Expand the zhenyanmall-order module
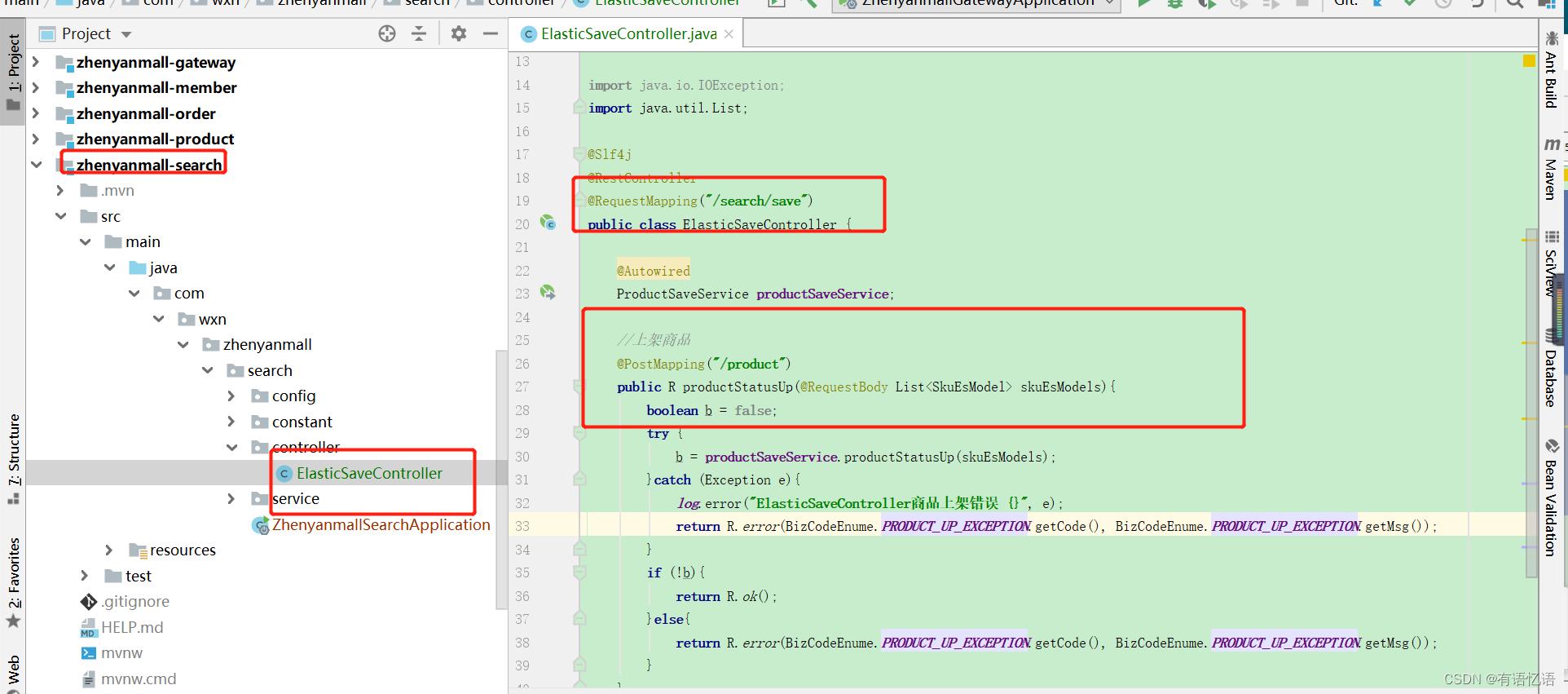Image resolution: width=1568 pixels, height=694 pixels. pos(36,113)
